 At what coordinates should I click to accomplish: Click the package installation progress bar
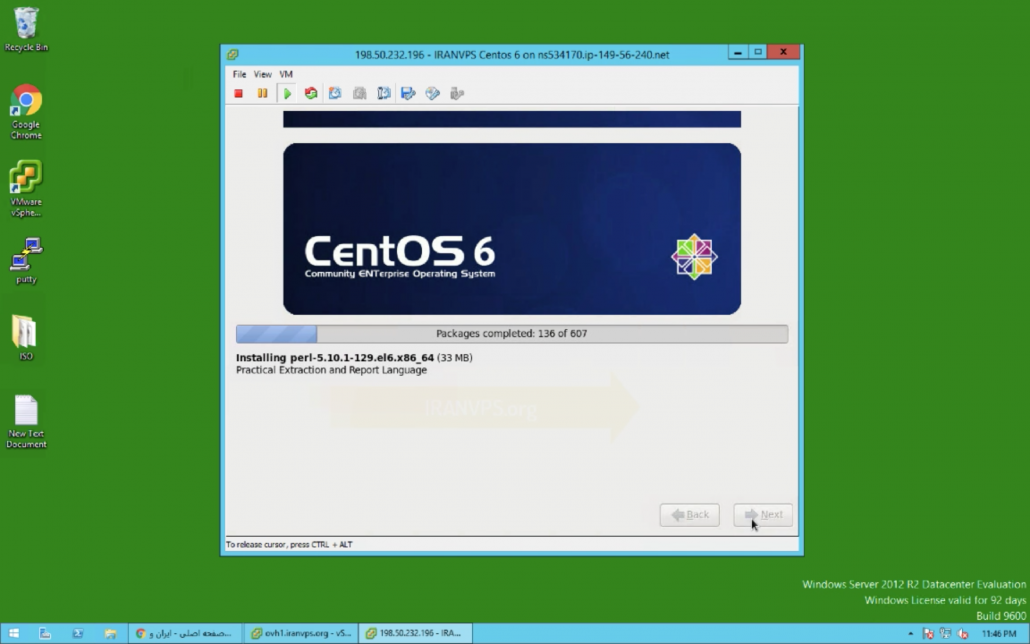[511, 334]
